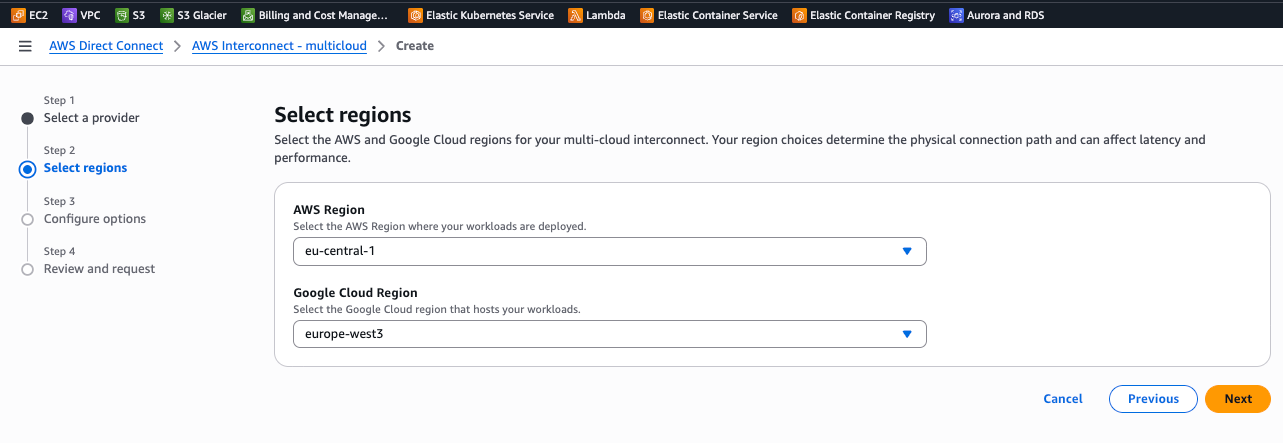
Task: Click the Previous button
Action: [x=1153, y=399]
